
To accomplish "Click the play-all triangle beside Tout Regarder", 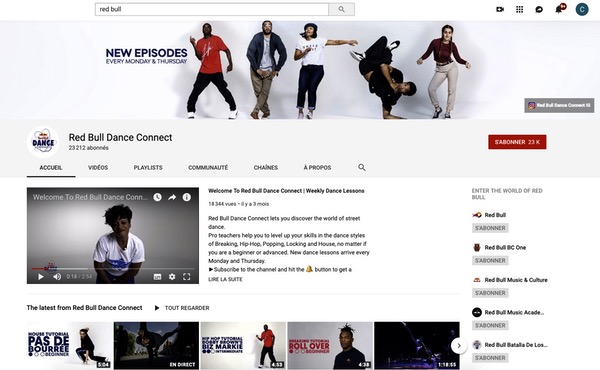I will (x=157, y=308).
